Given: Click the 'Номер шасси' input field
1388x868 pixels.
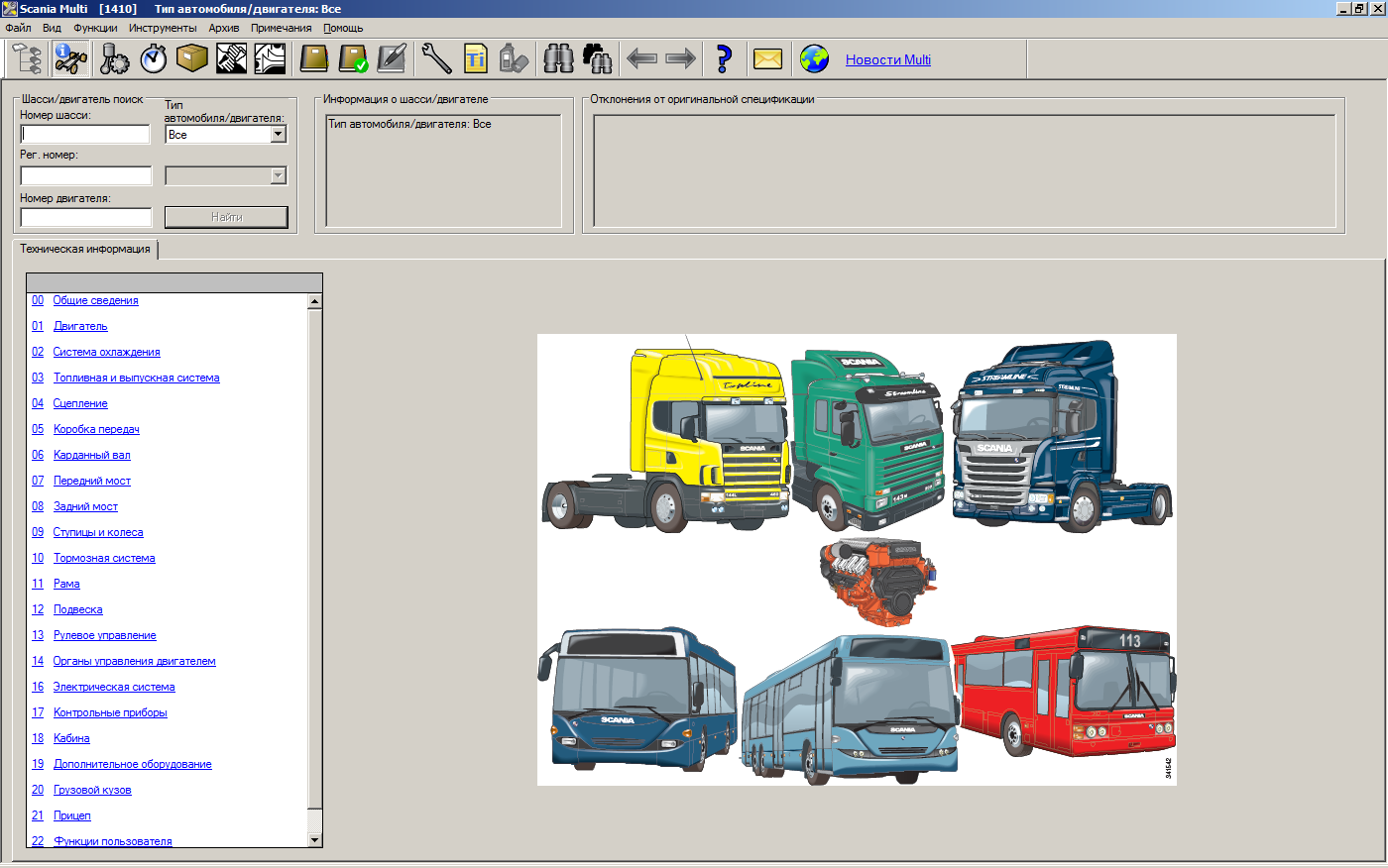Looking at the screenshot, I should 86,134.
